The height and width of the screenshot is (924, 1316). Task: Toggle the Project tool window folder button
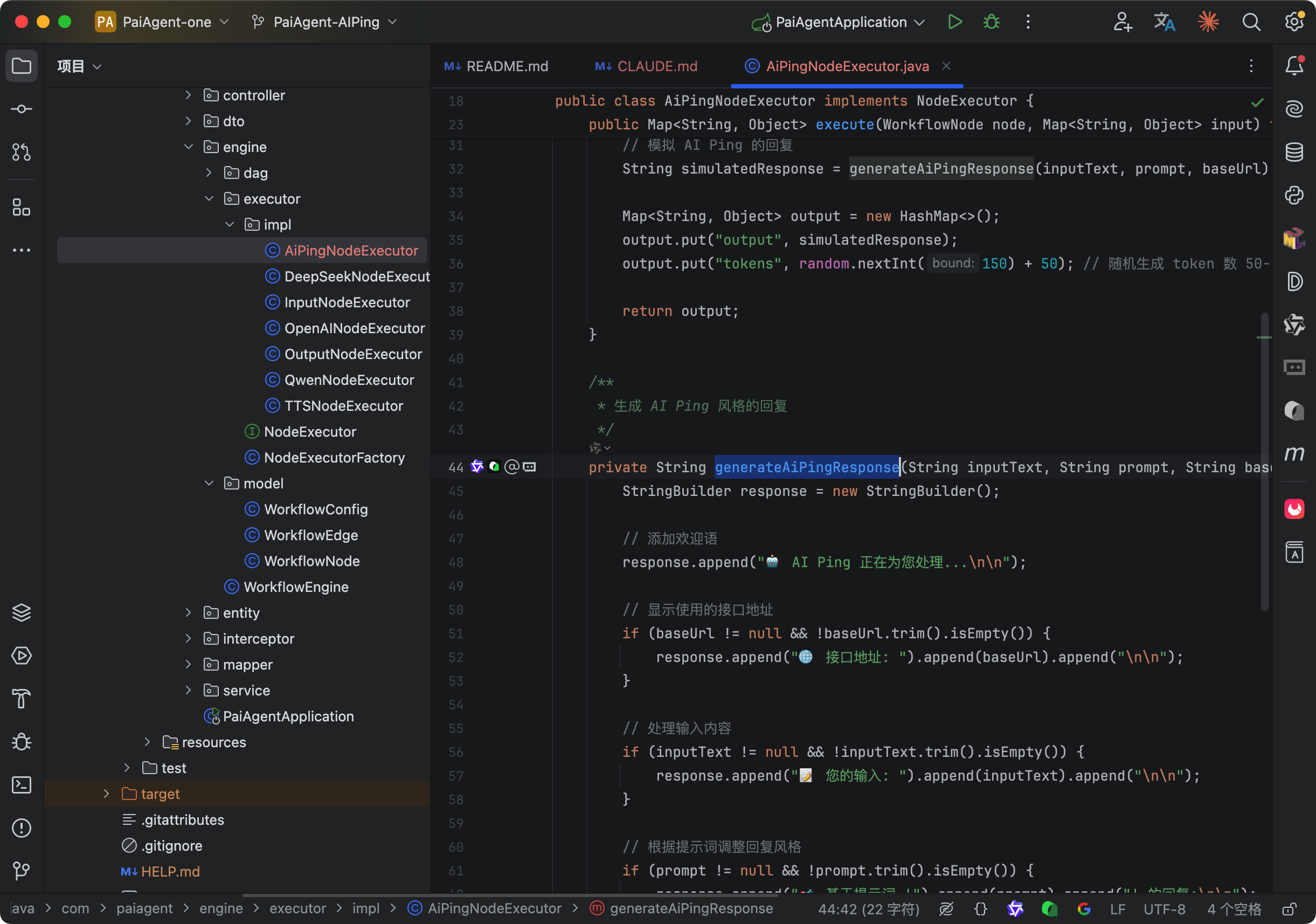[x=21, y=66]
